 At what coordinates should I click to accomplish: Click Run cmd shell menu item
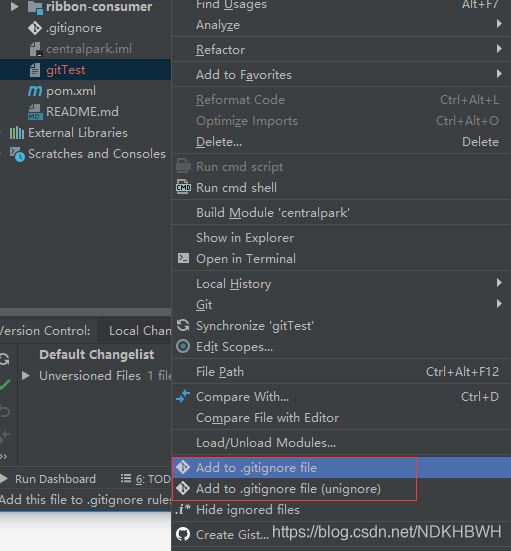341,188
